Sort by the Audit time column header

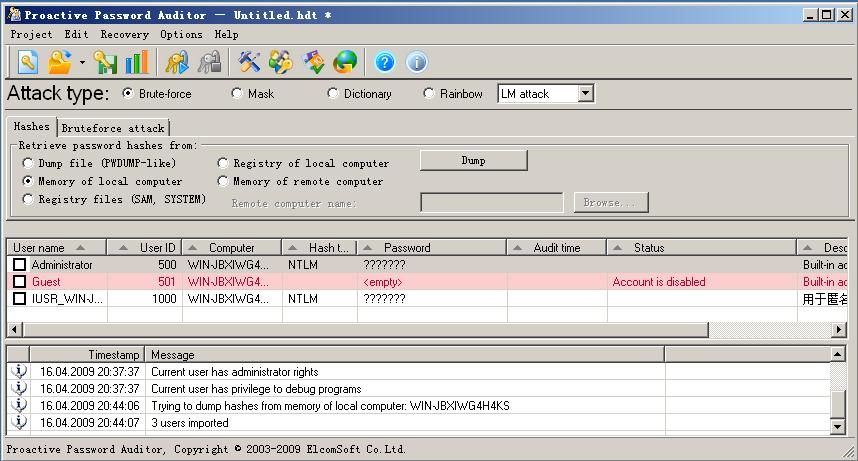pos(557,248)
